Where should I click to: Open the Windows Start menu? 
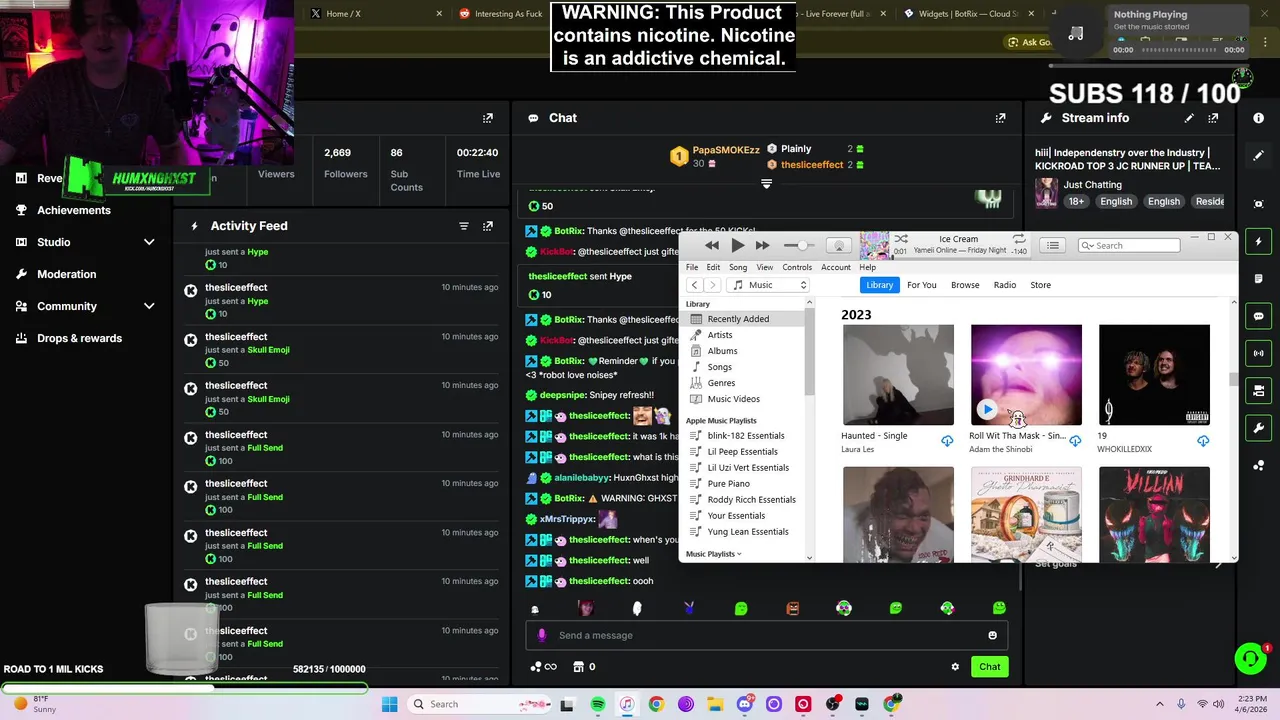click(389, 704)
